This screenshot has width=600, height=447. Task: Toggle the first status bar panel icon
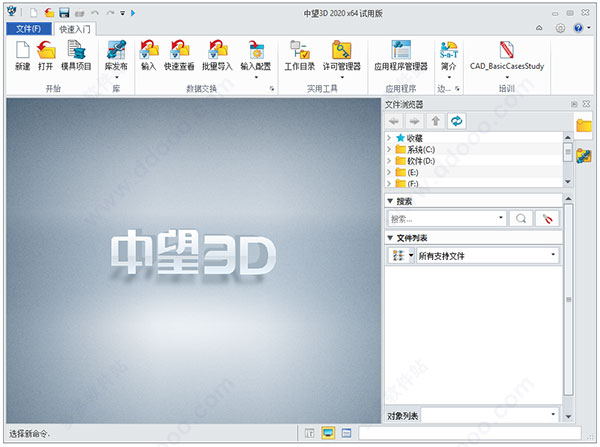[310, 433]
